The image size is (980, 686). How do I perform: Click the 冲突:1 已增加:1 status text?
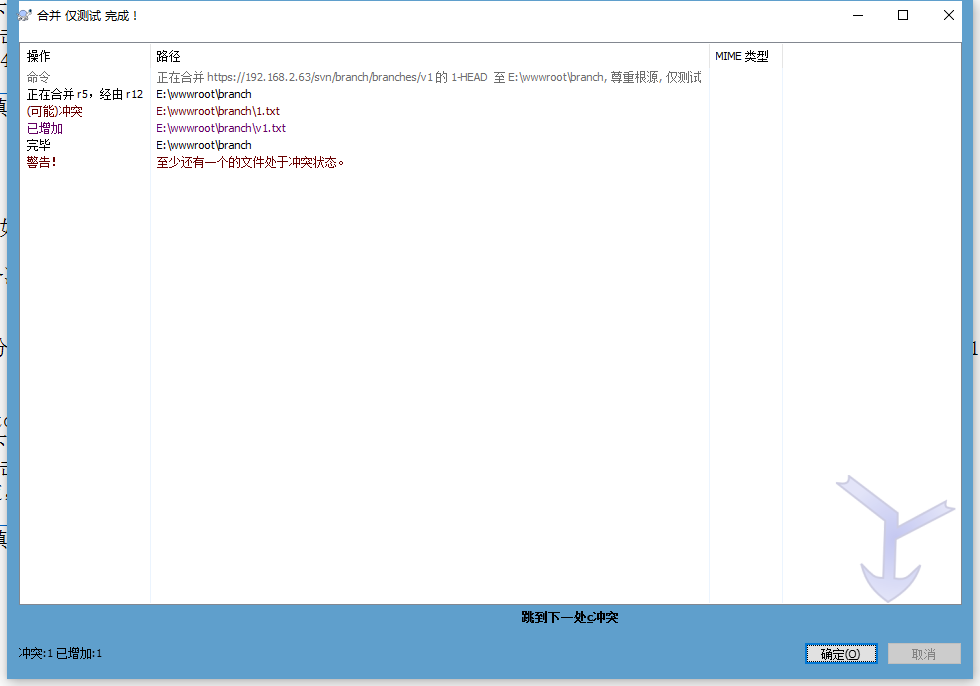pos(60,654)
